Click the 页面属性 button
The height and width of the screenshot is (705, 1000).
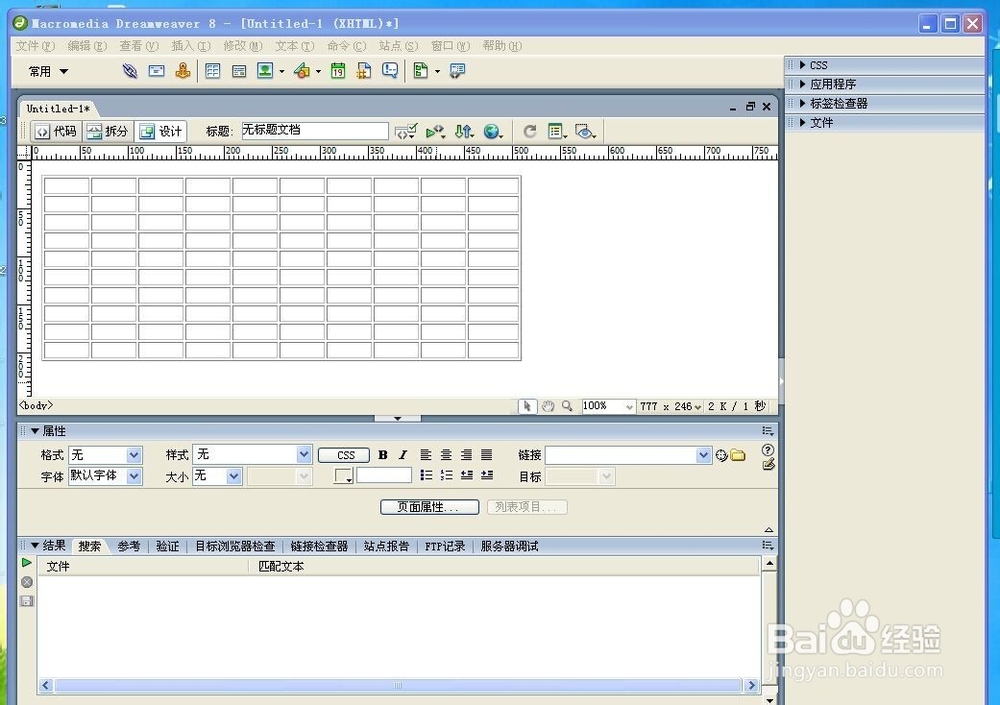click(429, 507)
